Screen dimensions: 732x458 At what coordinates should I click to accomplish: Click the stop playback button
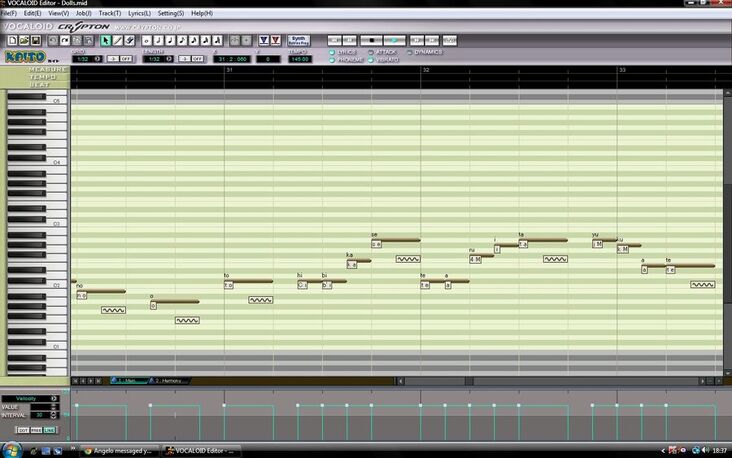click(x=371, y=41)
